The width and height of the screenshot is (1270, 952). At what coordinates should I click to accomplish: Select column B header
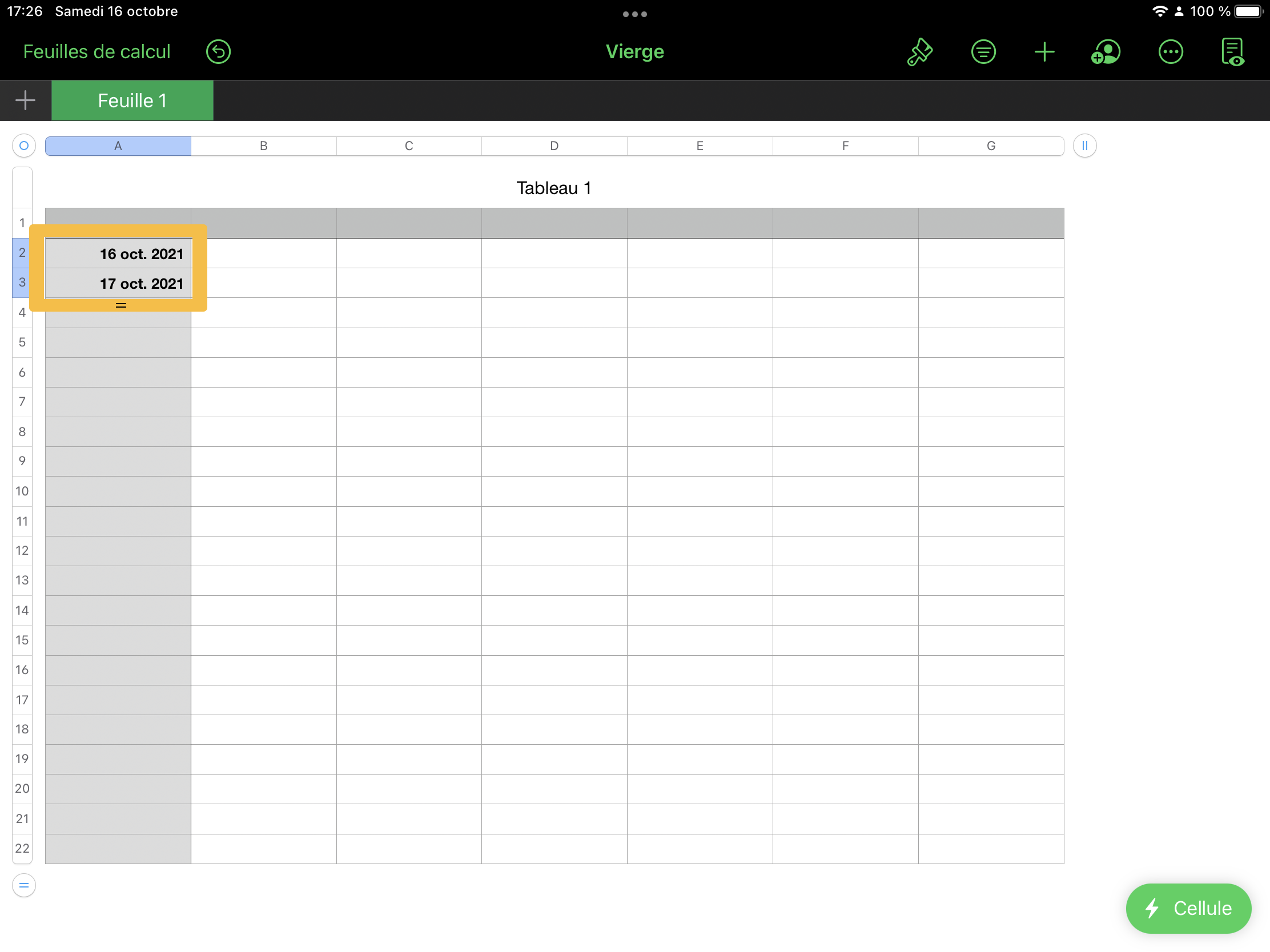tap(263, 146)
